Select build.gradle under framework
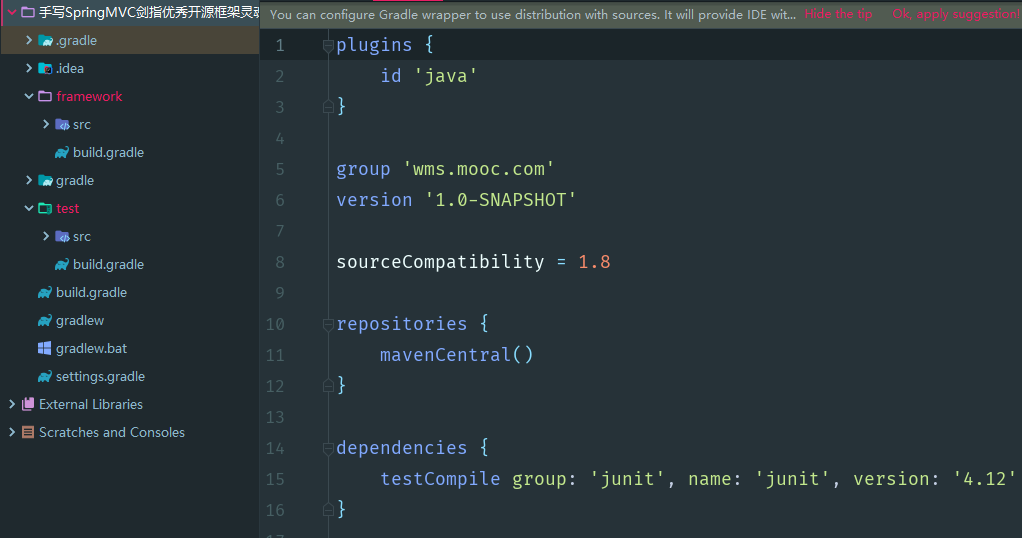This screenshot has height=538, width=1022. [108, 153]
